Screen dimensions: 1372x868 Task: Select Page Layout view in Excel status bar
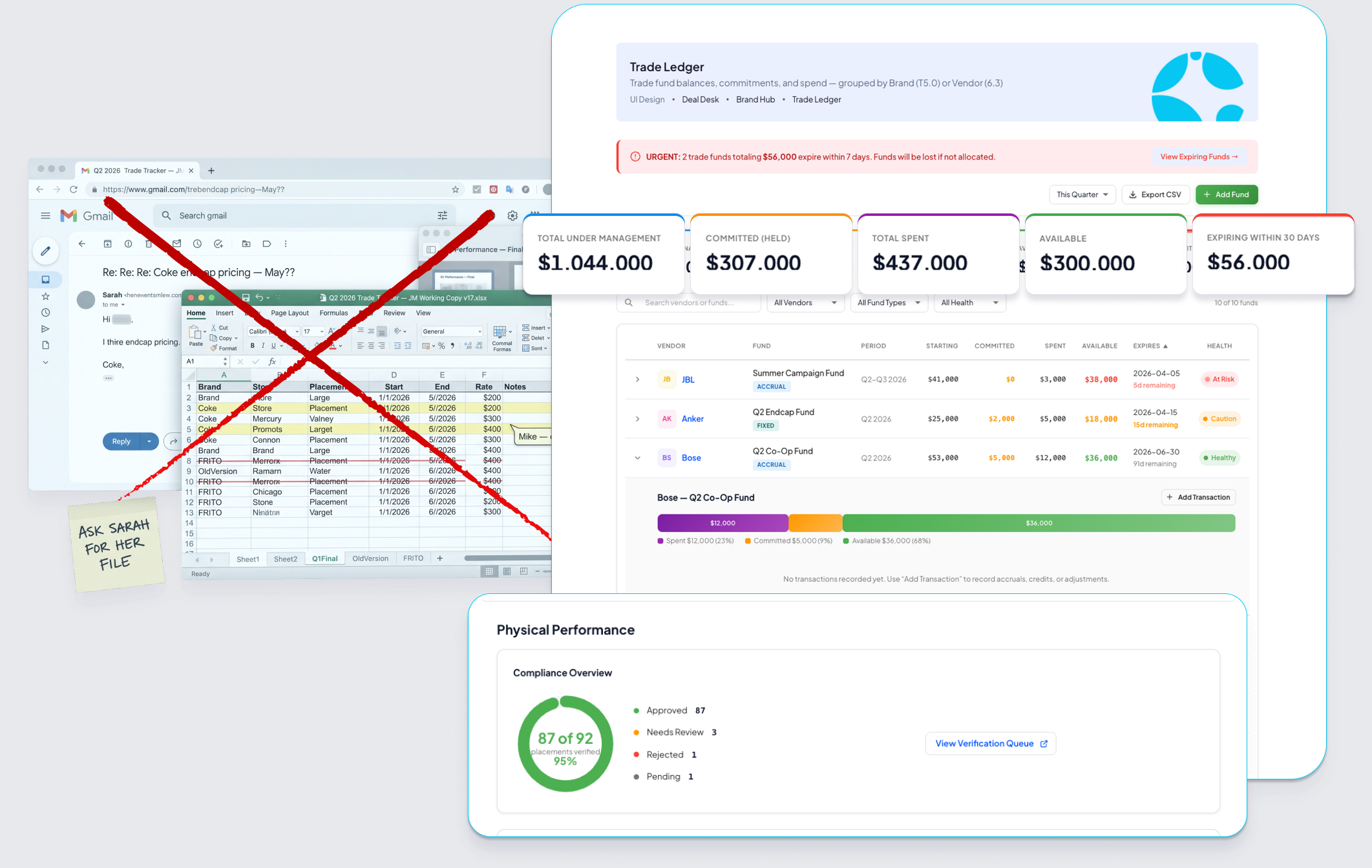coord(507,571)
